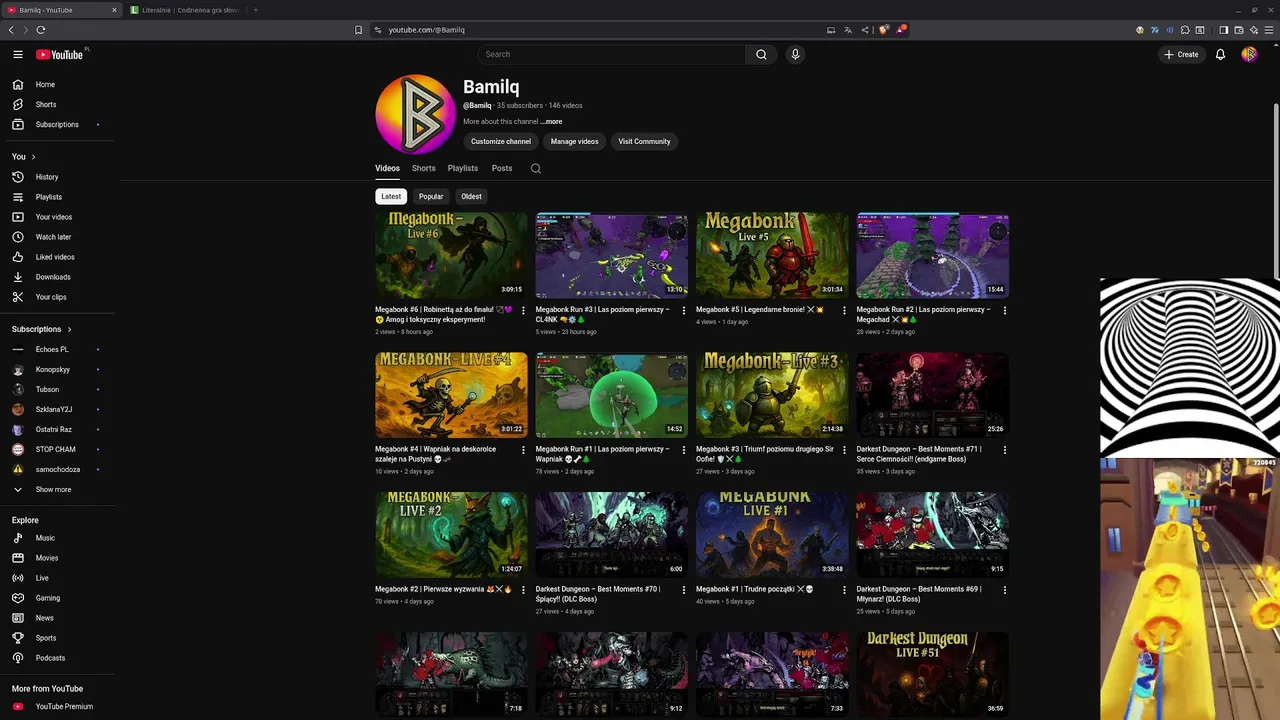The height and width of the screenshot is (720, 1280).
Task: Expand the Subscriptions section chevron
Action: [x=69, y=329]
